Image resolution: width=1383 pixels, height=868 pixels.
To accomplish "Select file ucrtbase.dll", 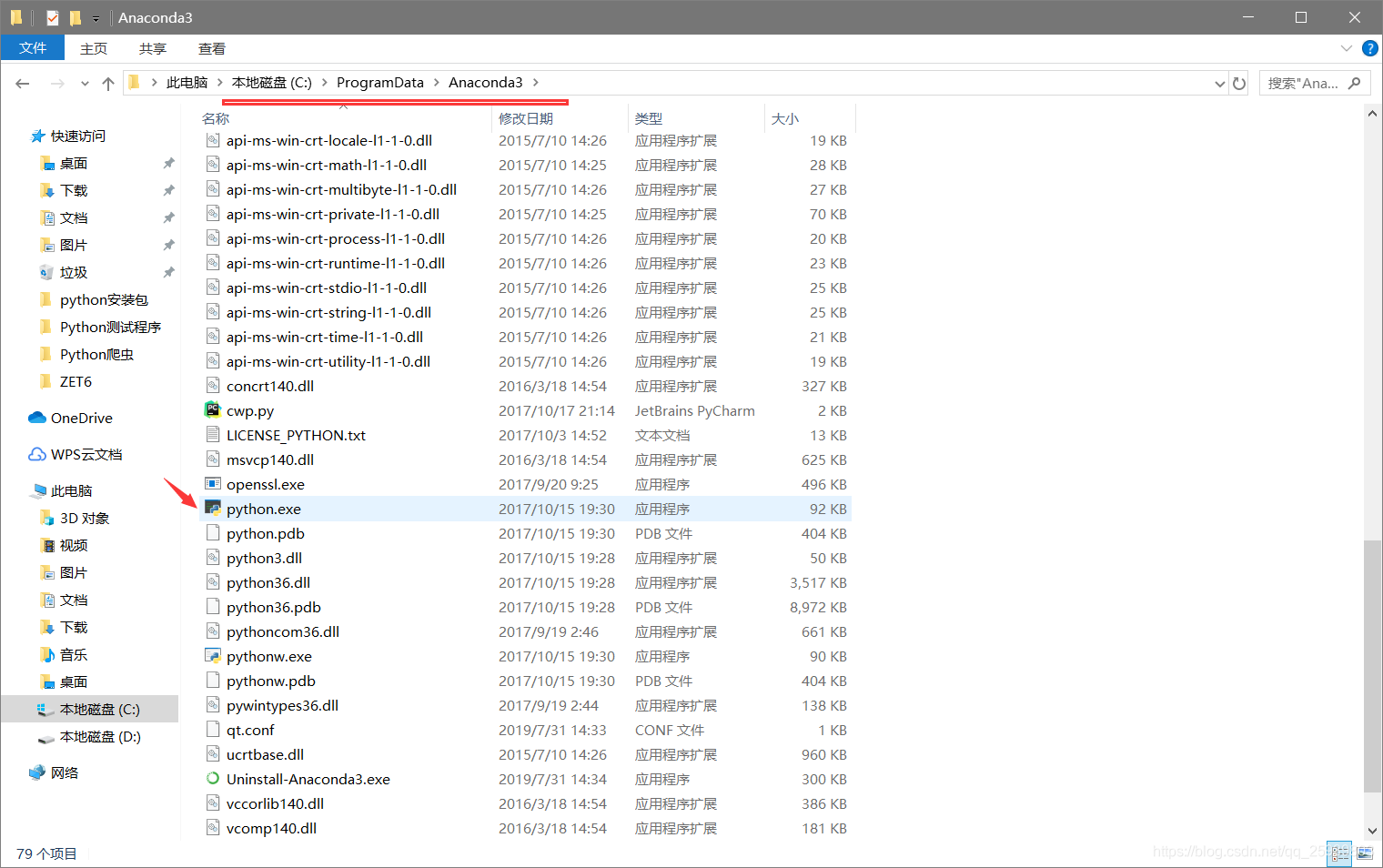I will pos(265,755).
